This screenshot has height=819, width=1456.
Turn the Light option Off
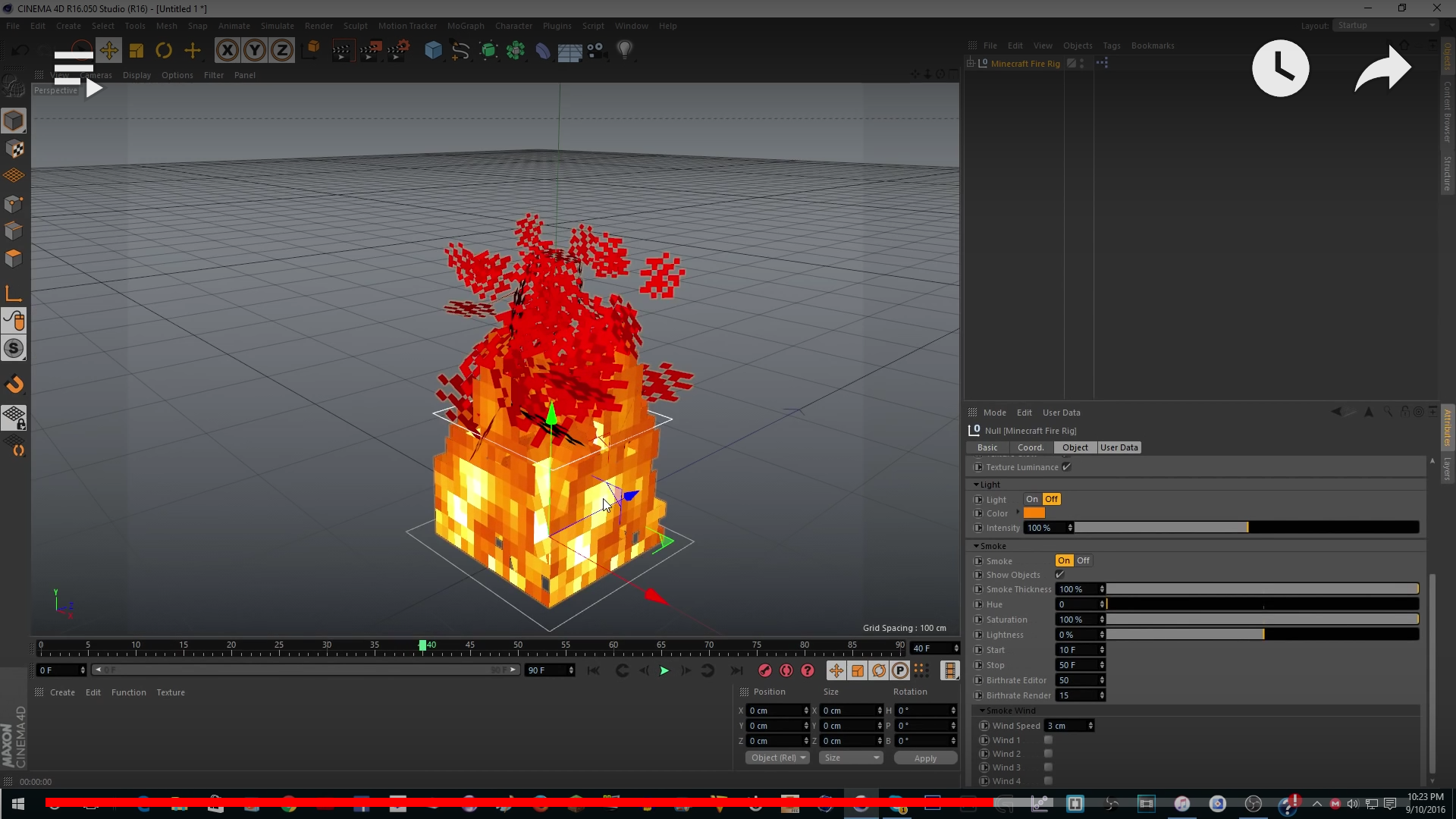point(1052,499)
